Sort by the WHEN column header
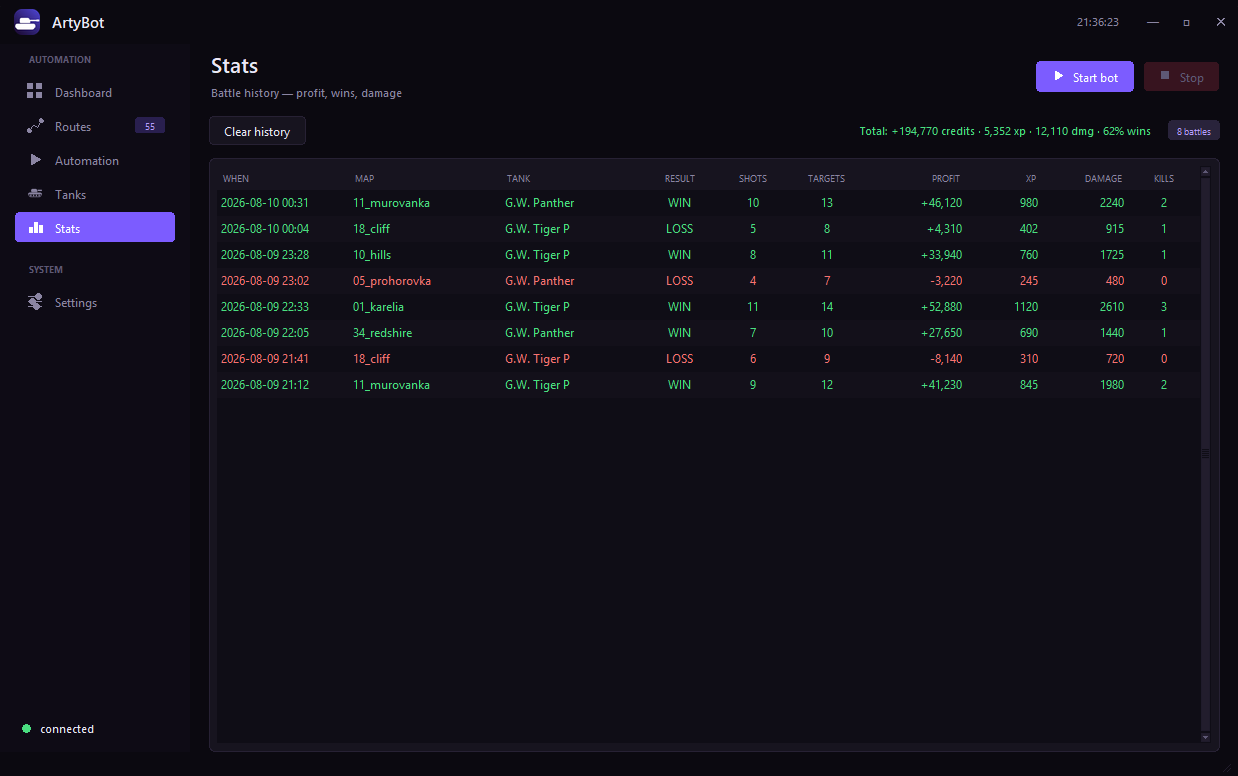Viewport: 1238px width, 776px height. pyautogui.click(x=236, y=179)
